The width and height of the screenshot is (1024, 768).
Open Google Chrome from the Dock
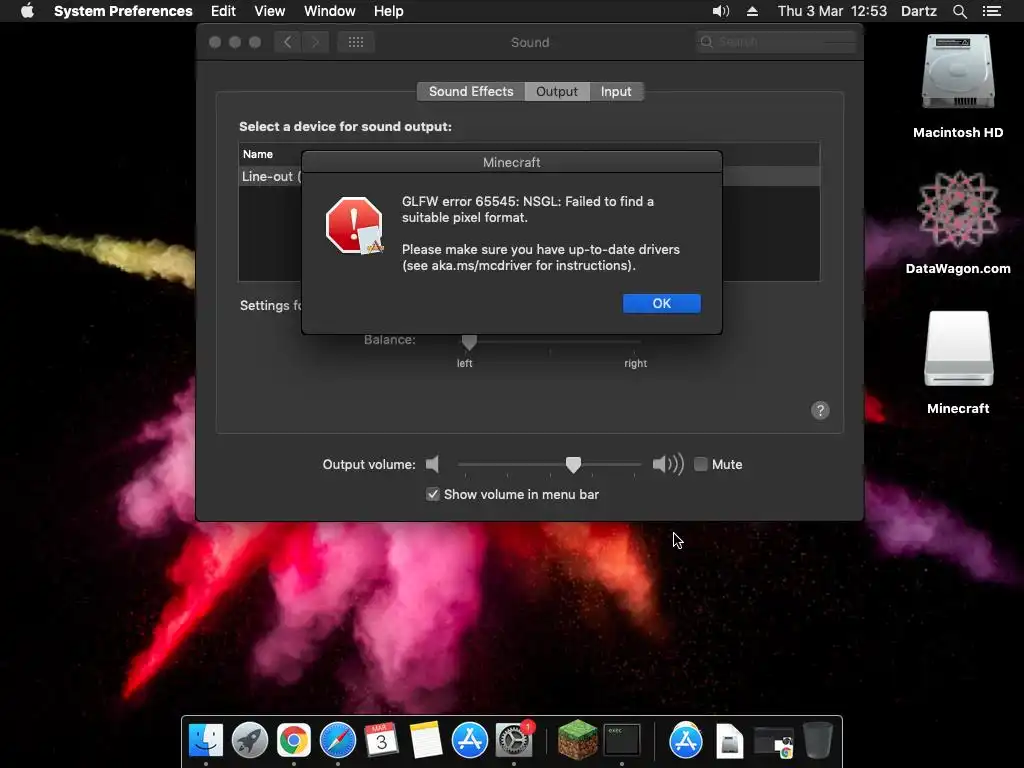293,741
